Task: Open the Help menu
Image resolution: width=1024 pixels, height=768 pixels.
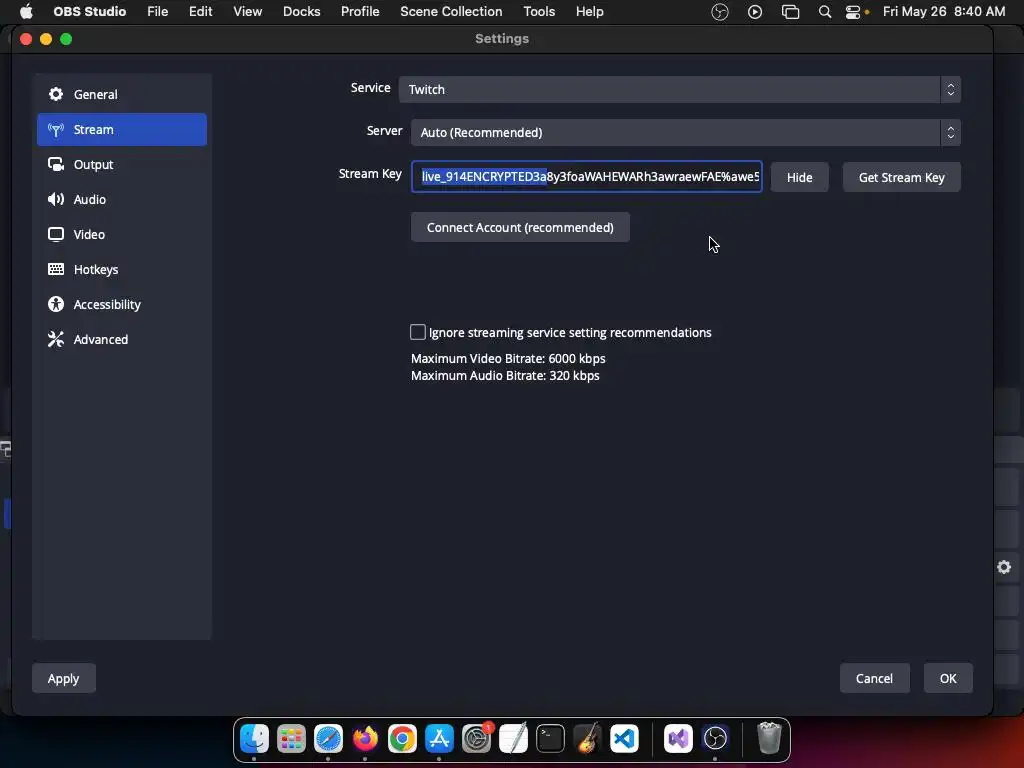Action: click(589, 12)
